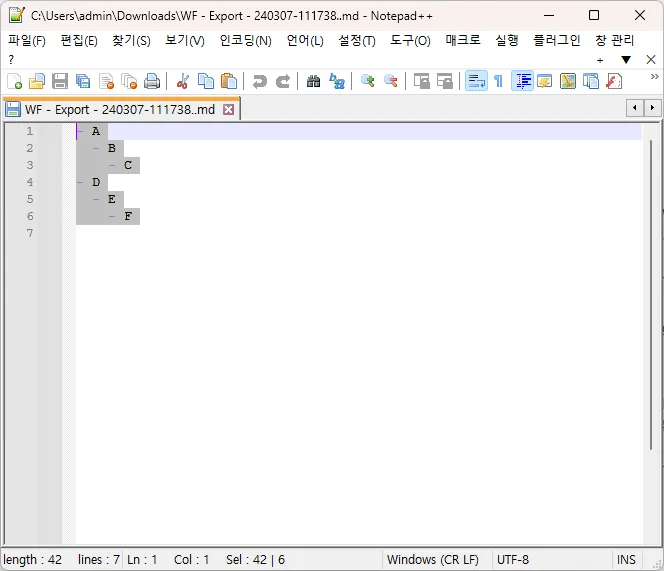Click line 5 text E
Viewport: 664px width, 571px height.
tap(112, 199)
